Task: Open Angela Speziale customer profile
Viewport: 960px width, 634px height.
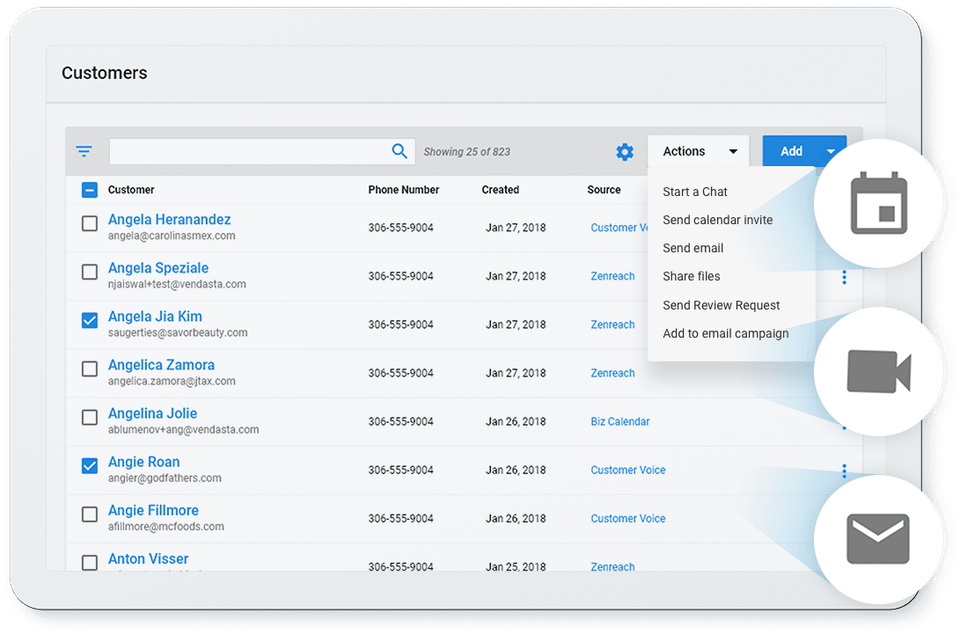Action: tap(158, 268)
